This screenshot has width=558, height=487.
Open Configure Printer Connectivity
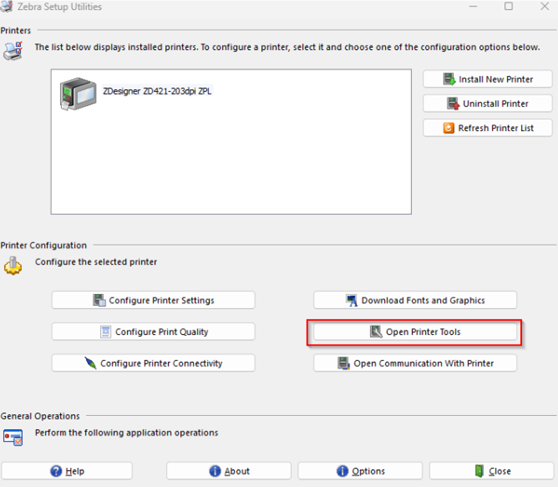click(x=153, y=363)
